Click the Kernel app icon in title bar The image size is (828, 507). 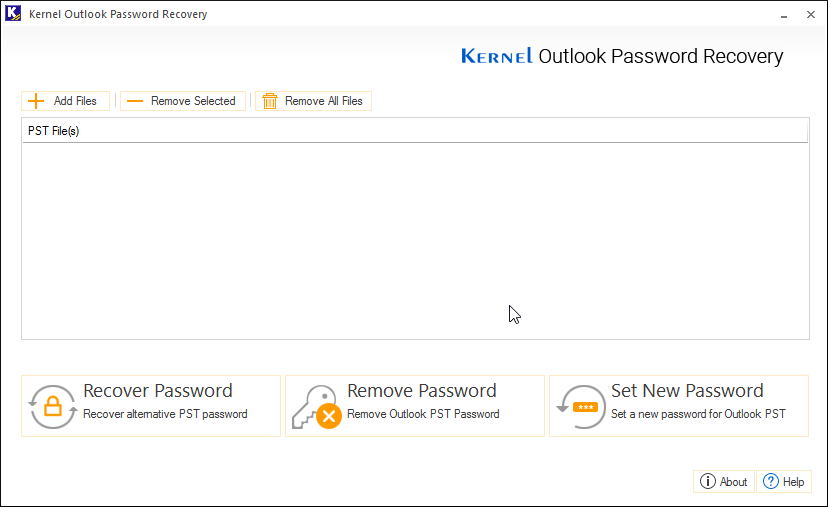pyautogui.click(x=14, y=14)
